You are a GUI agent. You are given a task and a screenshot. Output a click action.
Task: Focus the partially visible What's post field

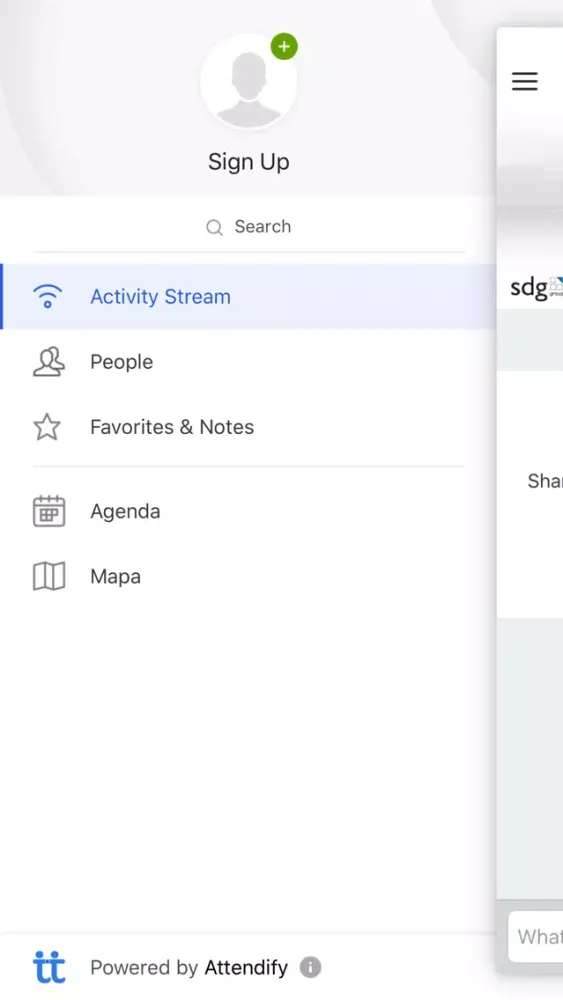coord(536,936)
